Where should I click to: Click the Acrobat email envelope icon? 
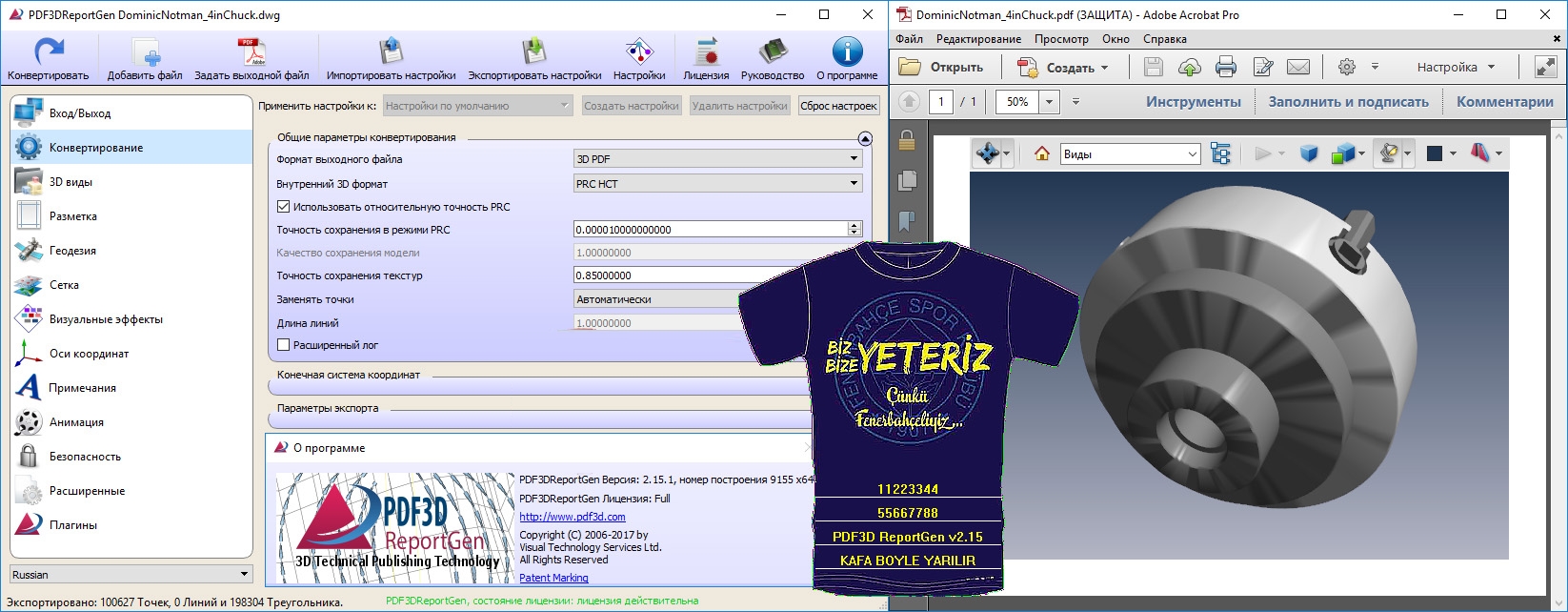click(1298, 67)
